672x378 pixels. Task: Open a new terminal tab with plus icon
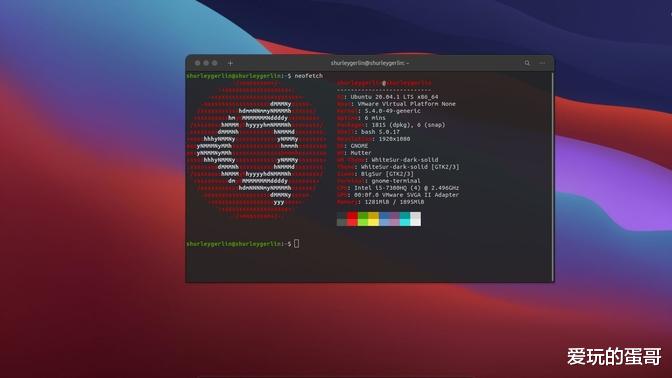click(x=230, y=63)
